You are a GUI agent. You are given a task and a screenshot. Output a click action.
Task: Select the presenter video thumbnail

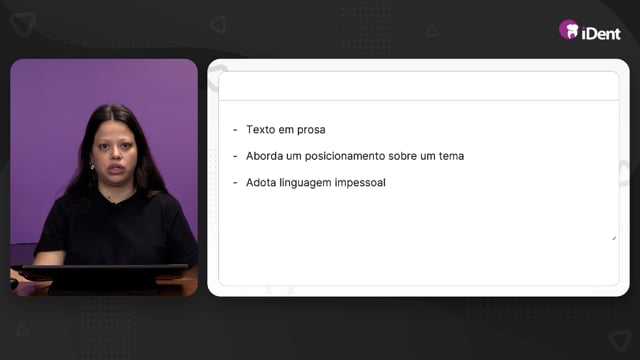click(x=104, y=178)
